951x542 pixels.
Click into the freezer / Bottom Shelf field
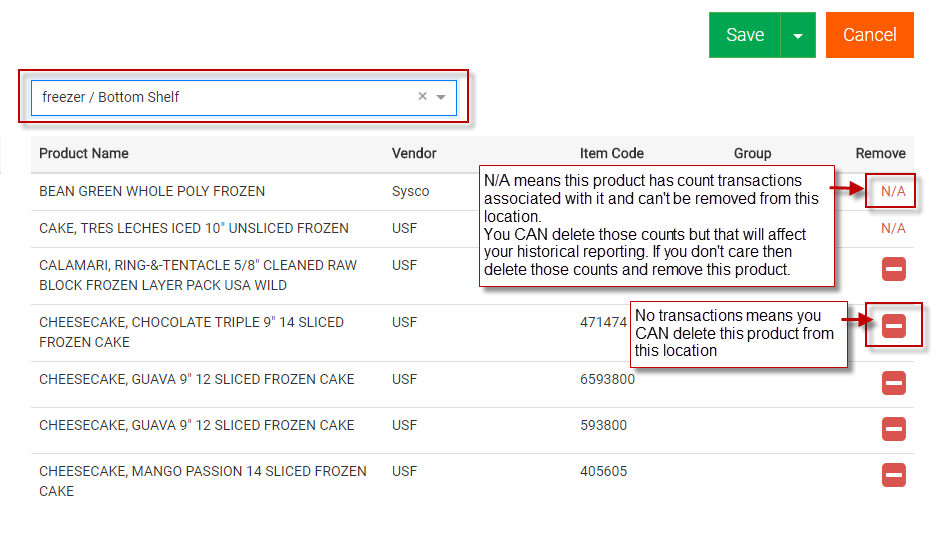220,97
